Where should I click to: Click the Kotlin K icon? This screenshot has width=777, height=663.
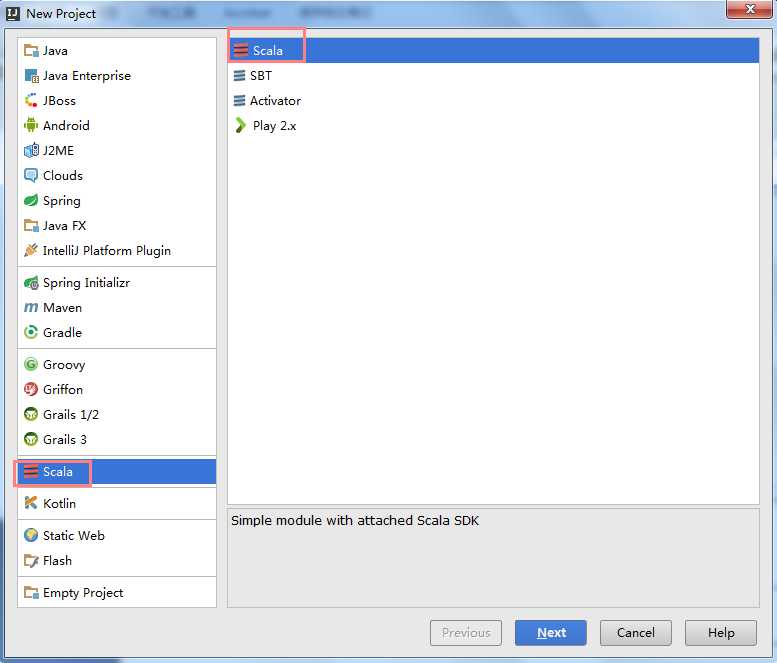coord(31,503)
